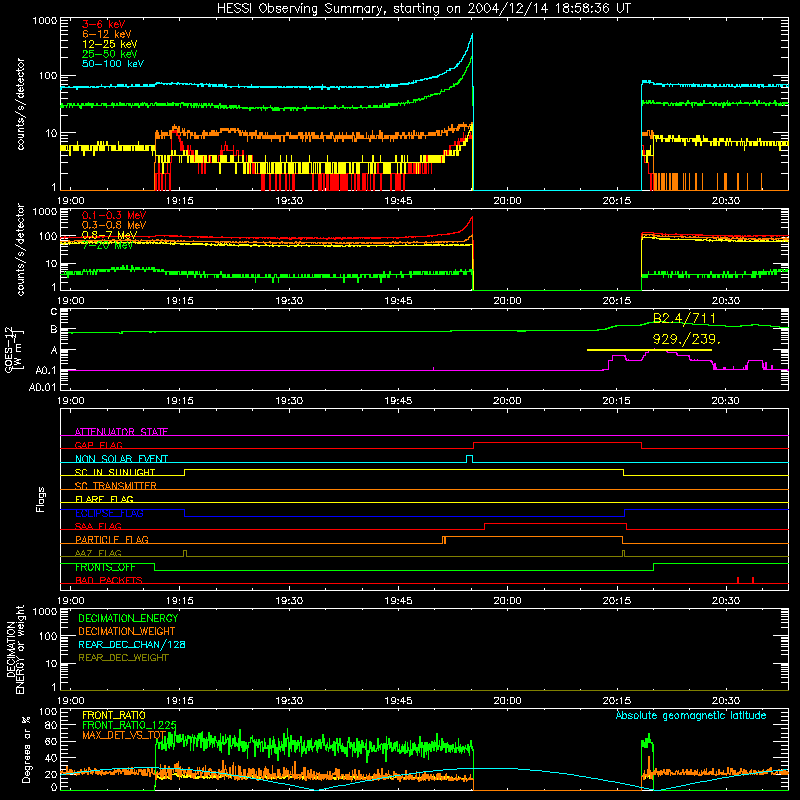This screenshot has height=800, width=800.
Task: Click the SC_IN_SUNLIGHT flag label
Action: click(115, 472)
